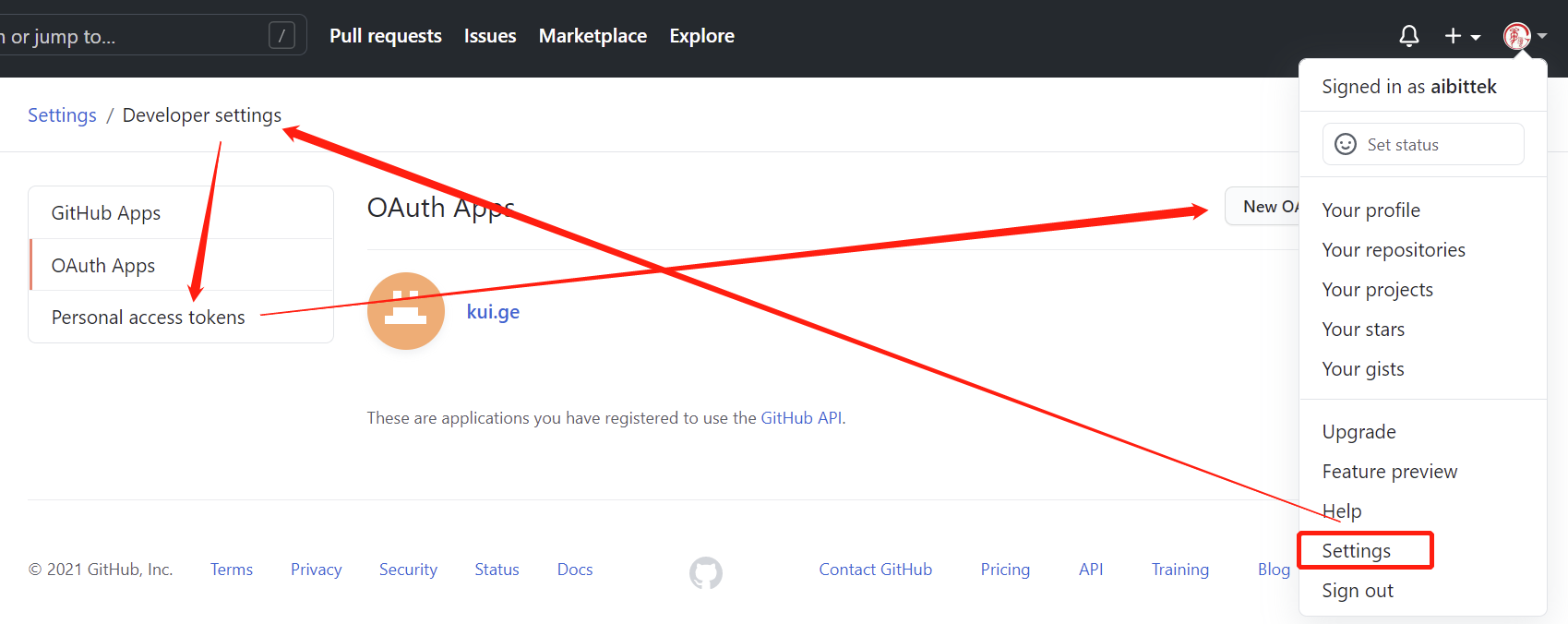Click the GitHub logo in the footer
The height and width of the screenshot is (624, 1568).
tap(706, 572)
